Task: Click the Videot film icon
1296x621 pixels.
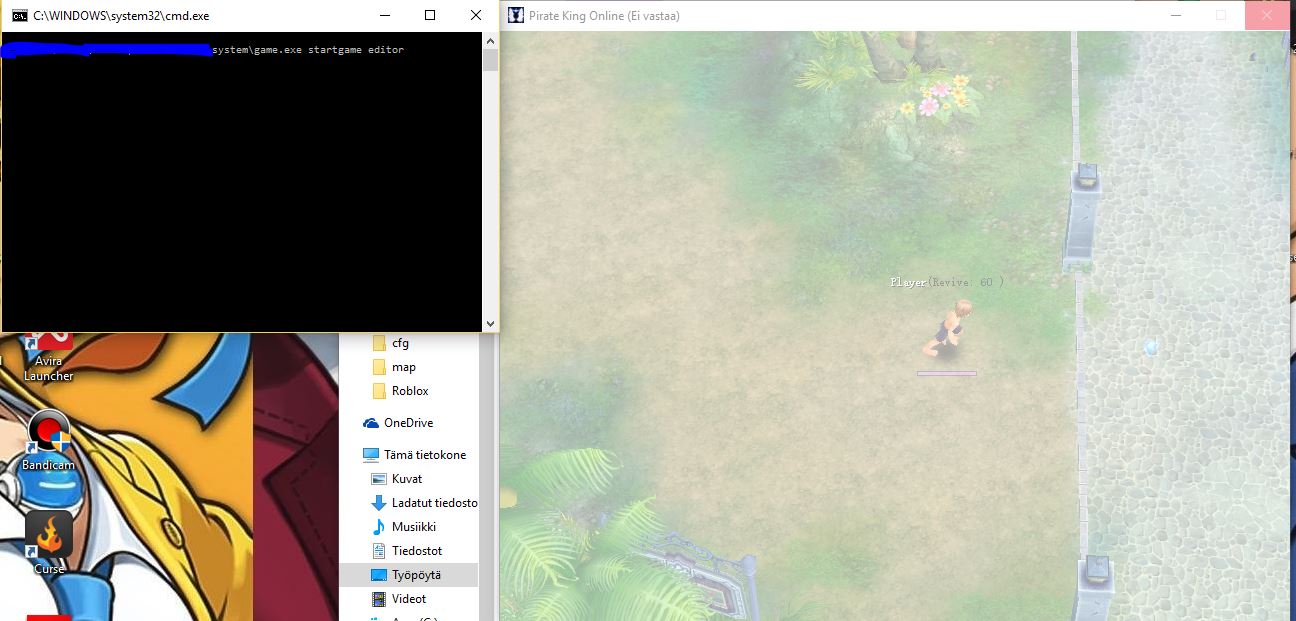Action: click(379, 599)
